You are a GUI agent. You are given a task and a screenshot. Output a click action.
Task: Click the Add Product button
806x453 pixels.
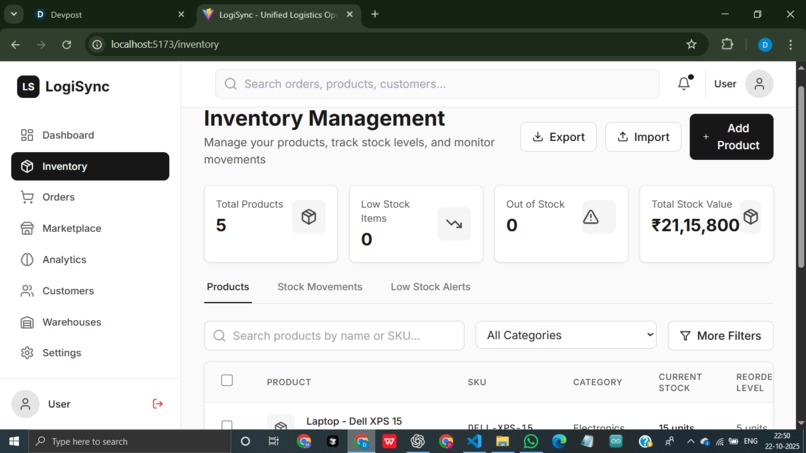[x=731, y=137]
